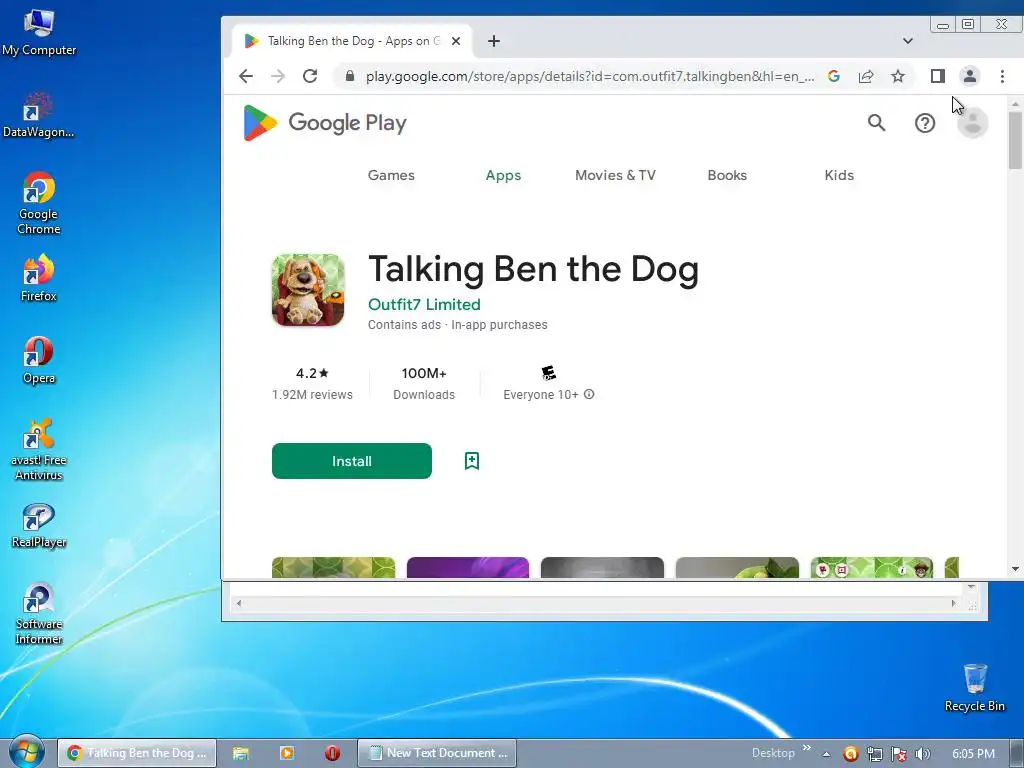The image size is (1024, 768).
Task: Bookmark this page with the star
Action: (x=898, y=76)
